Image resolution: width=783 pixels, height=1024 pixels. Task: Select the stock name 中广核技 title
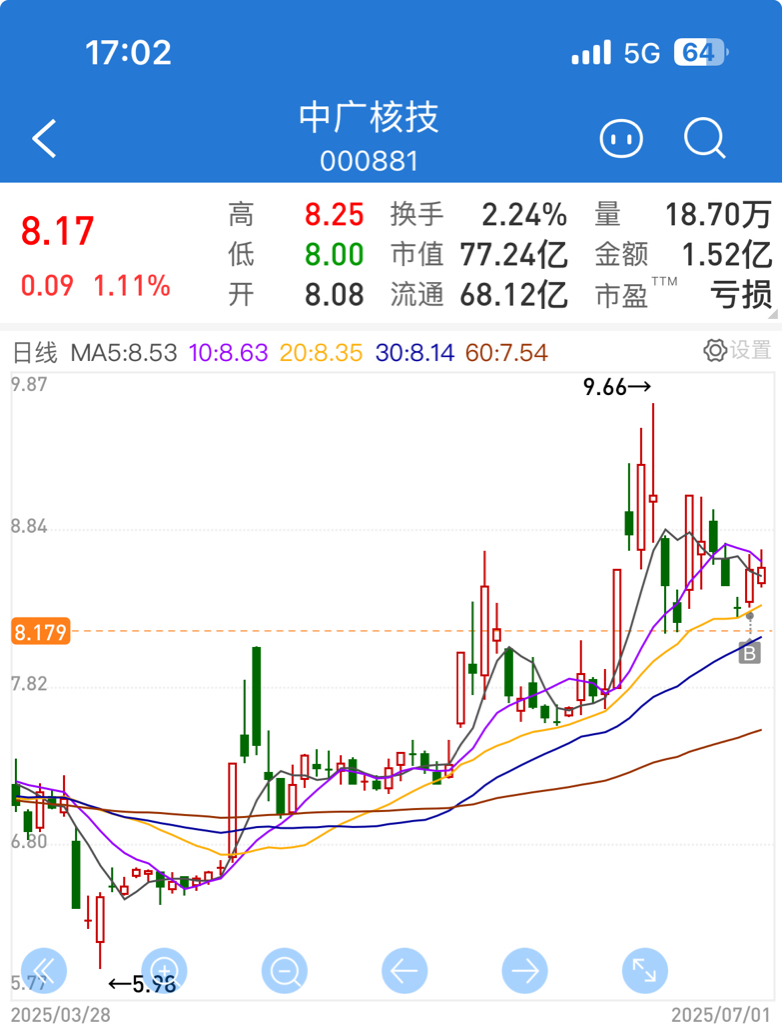coord(369,118)
